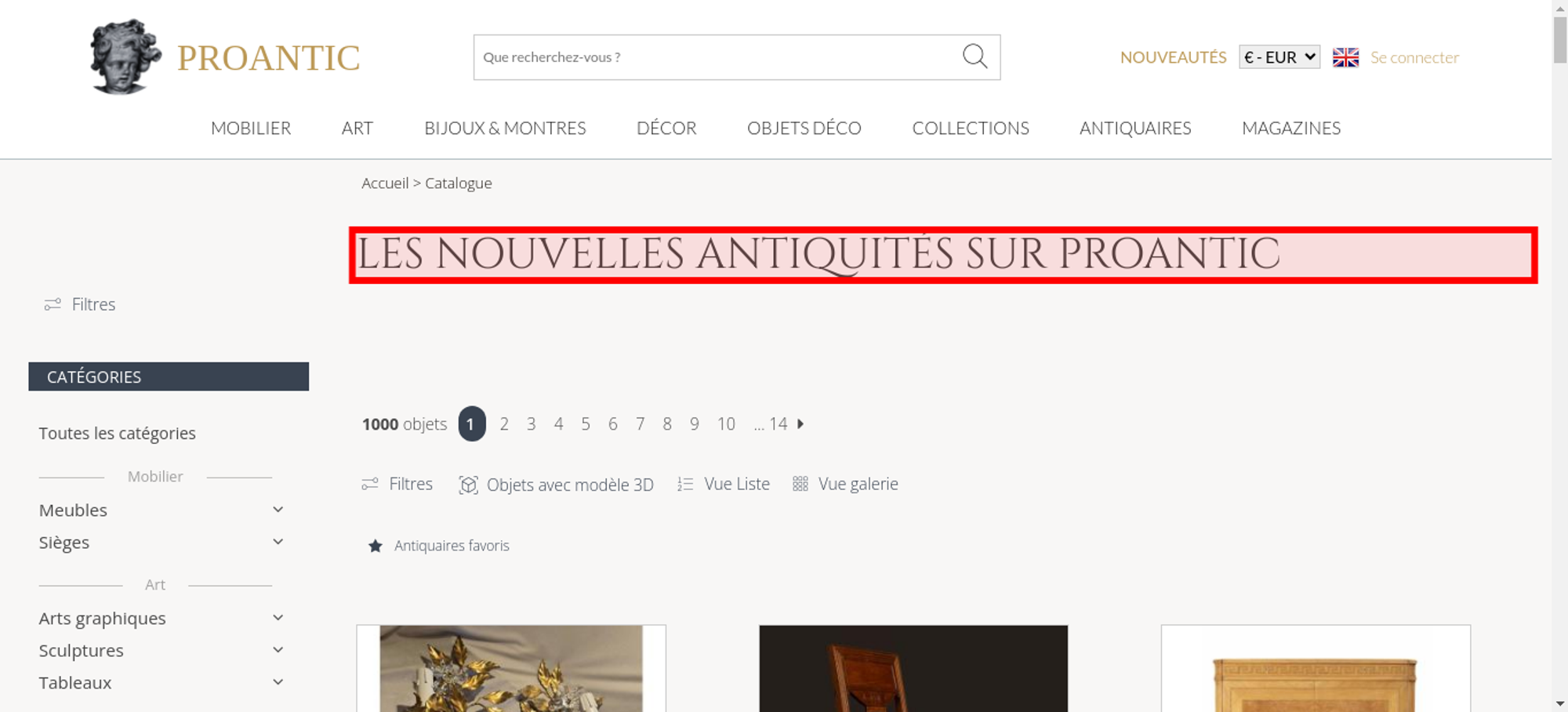
Task: Switch to Vue galerie layout
Action: tap(845, 484)
